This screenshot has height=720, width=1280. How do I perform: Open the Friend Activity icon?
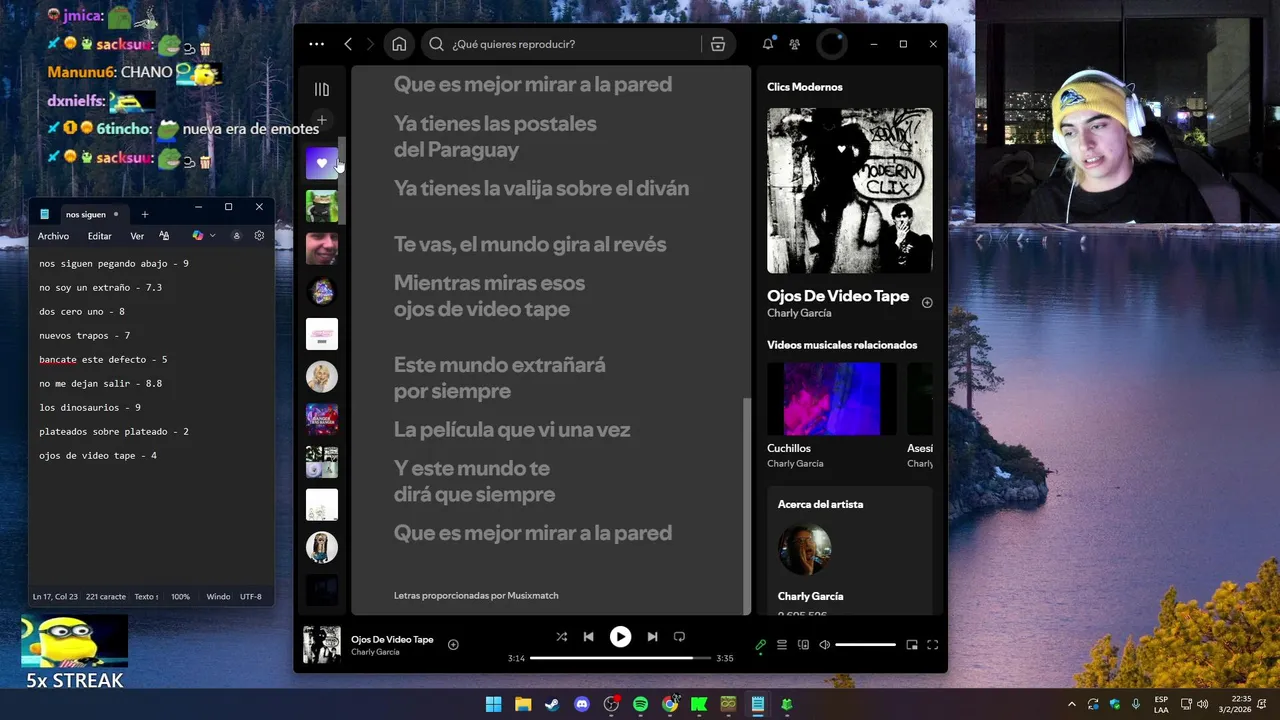[795, 44]
